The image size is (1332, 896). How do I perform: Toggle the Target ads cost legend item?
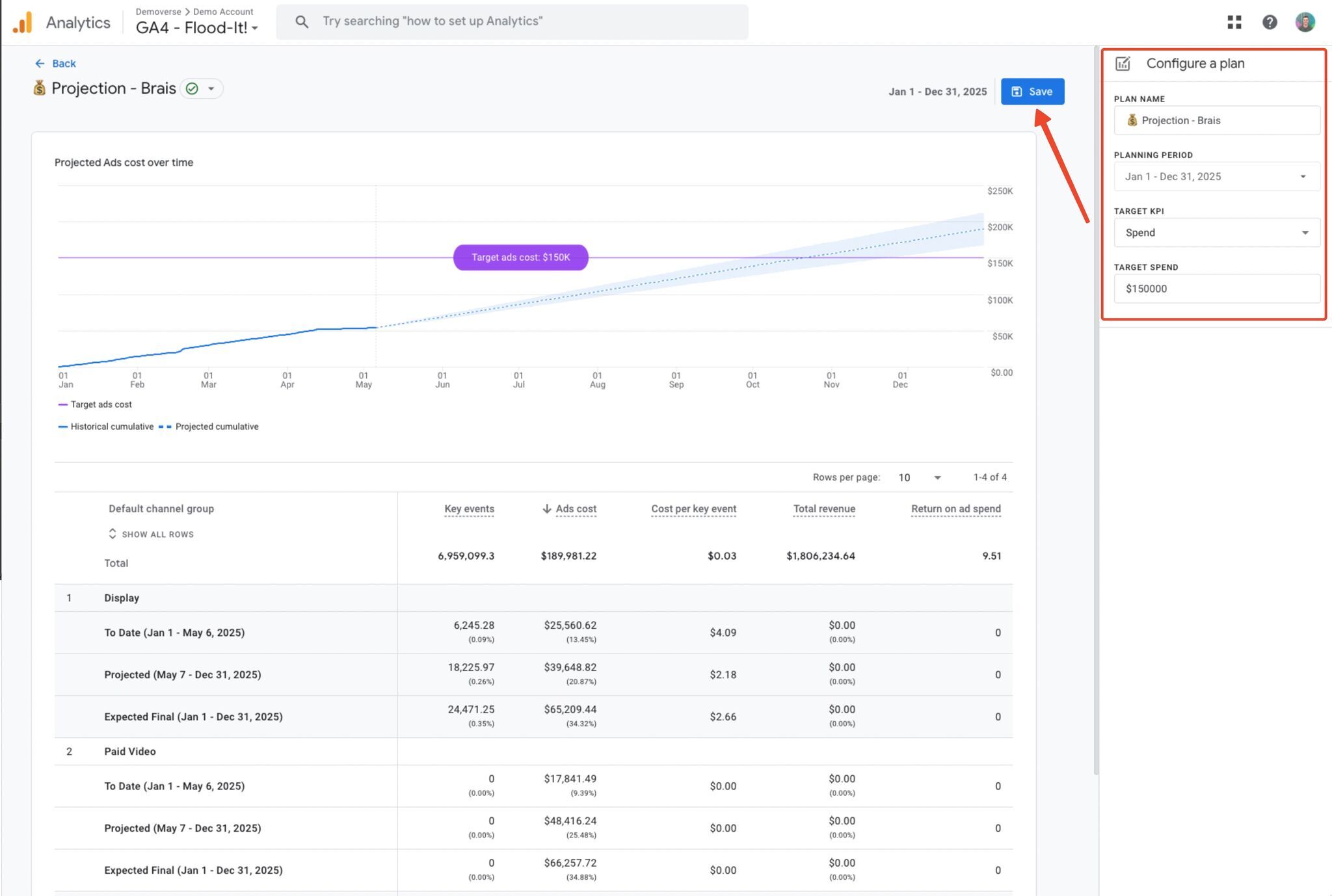[x=95, y=404]
